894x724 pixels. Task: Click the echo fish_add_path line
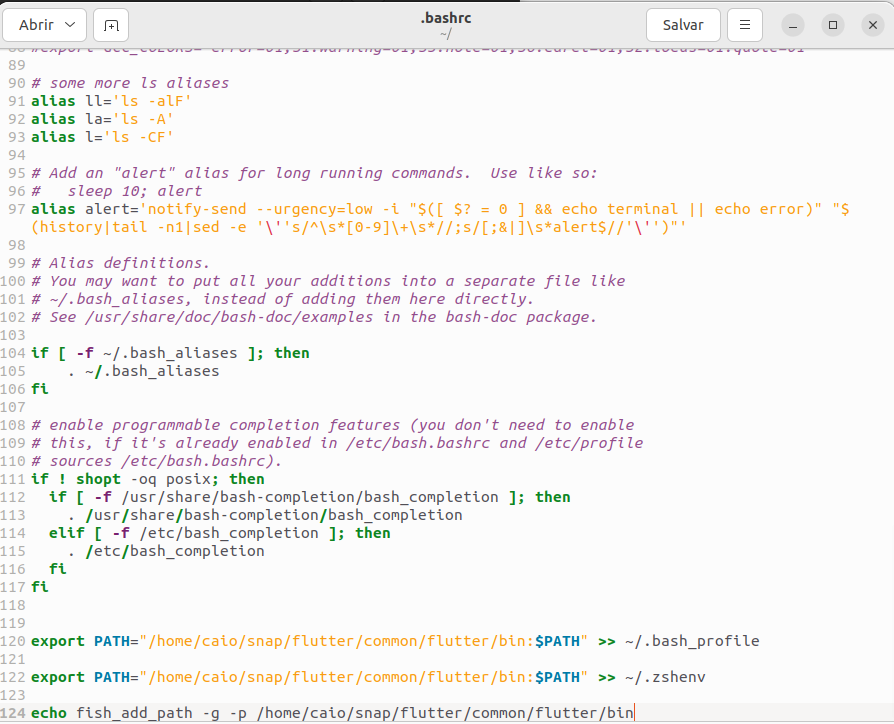pos(332,713)
